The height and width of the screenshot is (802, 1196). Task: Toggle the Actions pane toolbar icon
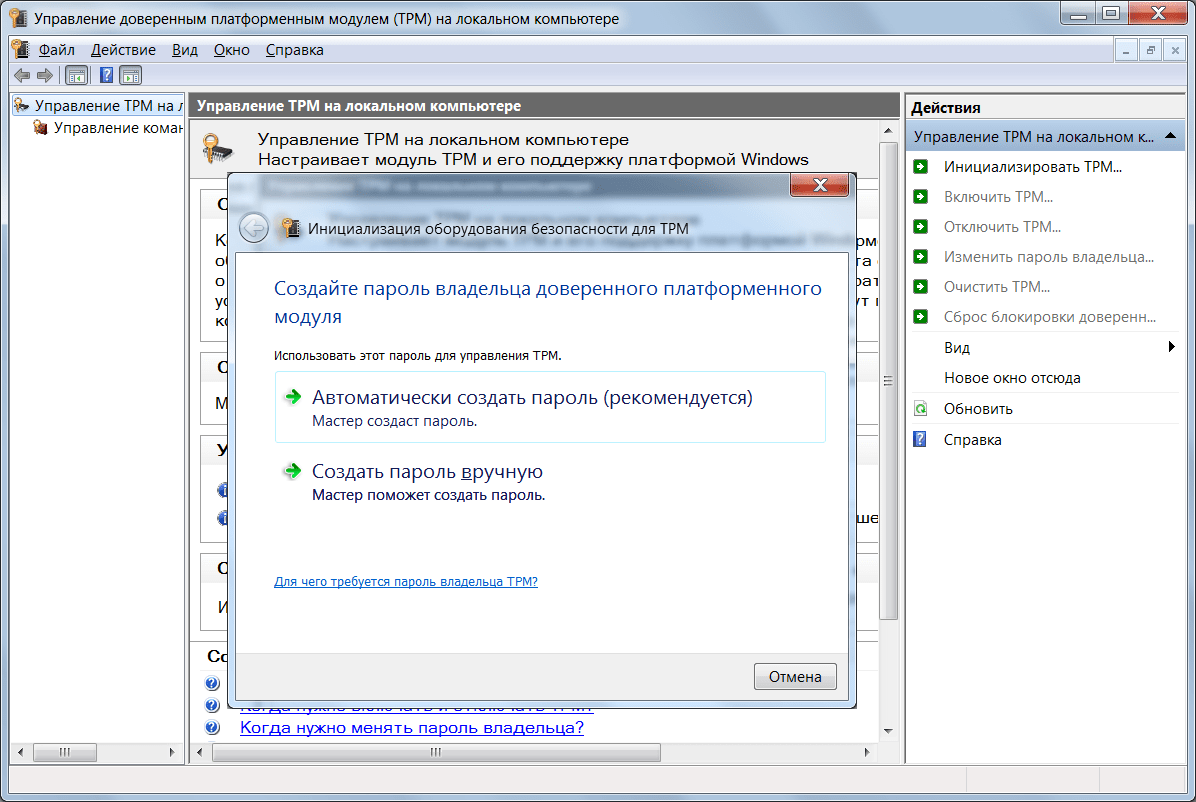(x=131, y=75)
